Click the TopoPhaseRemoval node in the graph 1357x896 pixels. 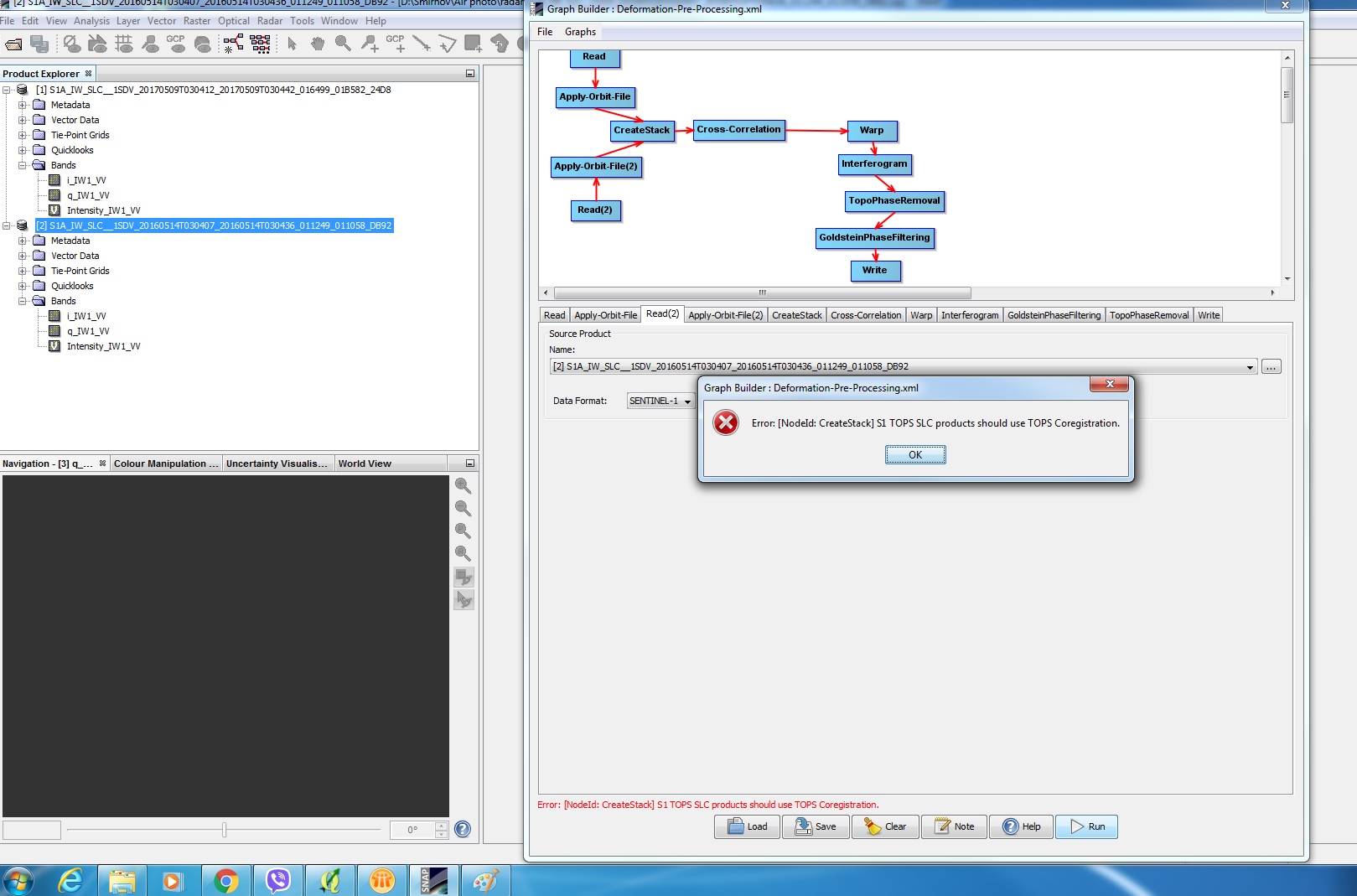893,200
